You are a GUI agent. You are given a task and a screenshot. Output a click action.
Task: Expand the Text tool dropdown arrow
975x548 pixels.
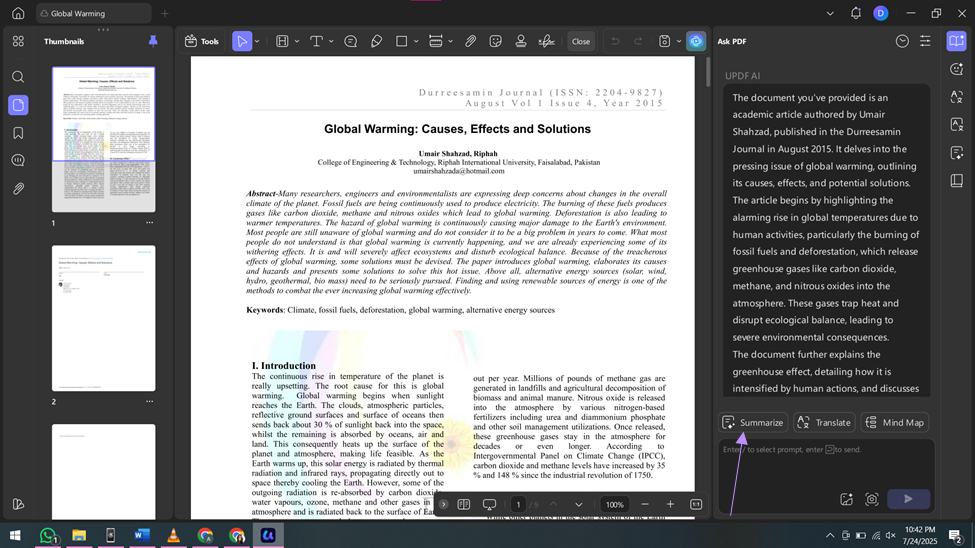[331, 42]
